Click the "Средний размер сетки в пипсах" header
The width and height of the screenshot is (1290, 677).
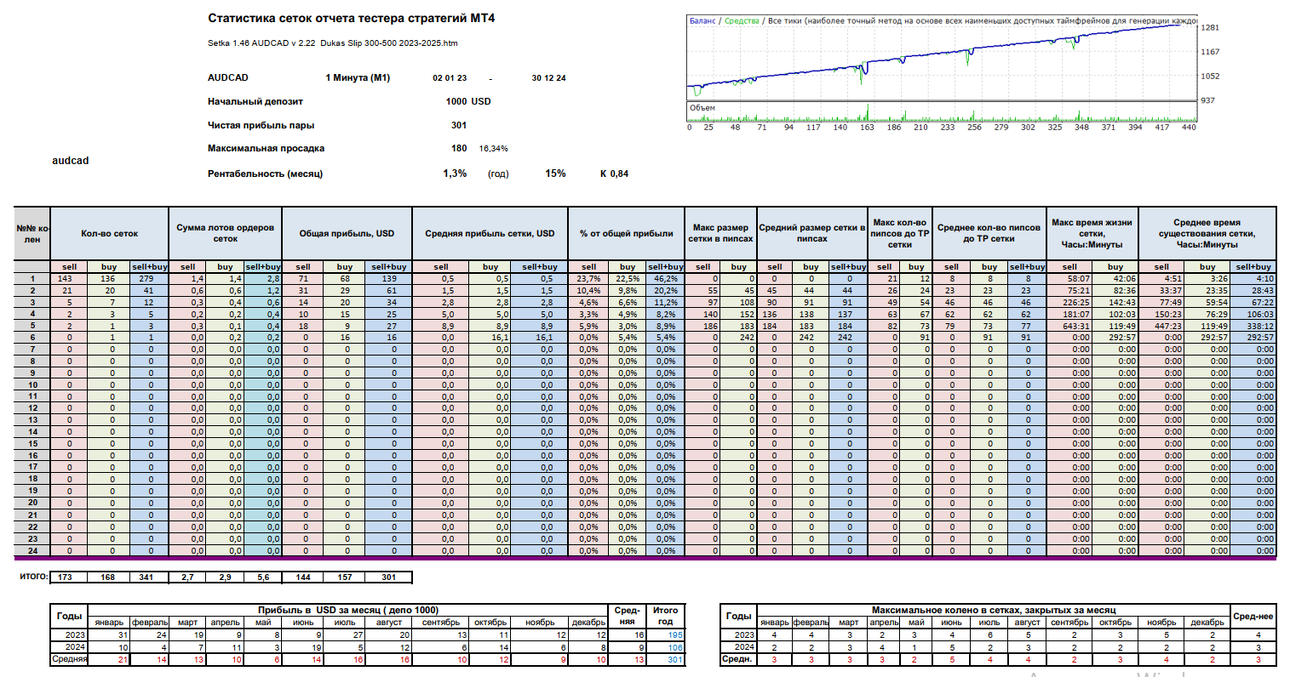pyautogui.click(x=811, y=233)
